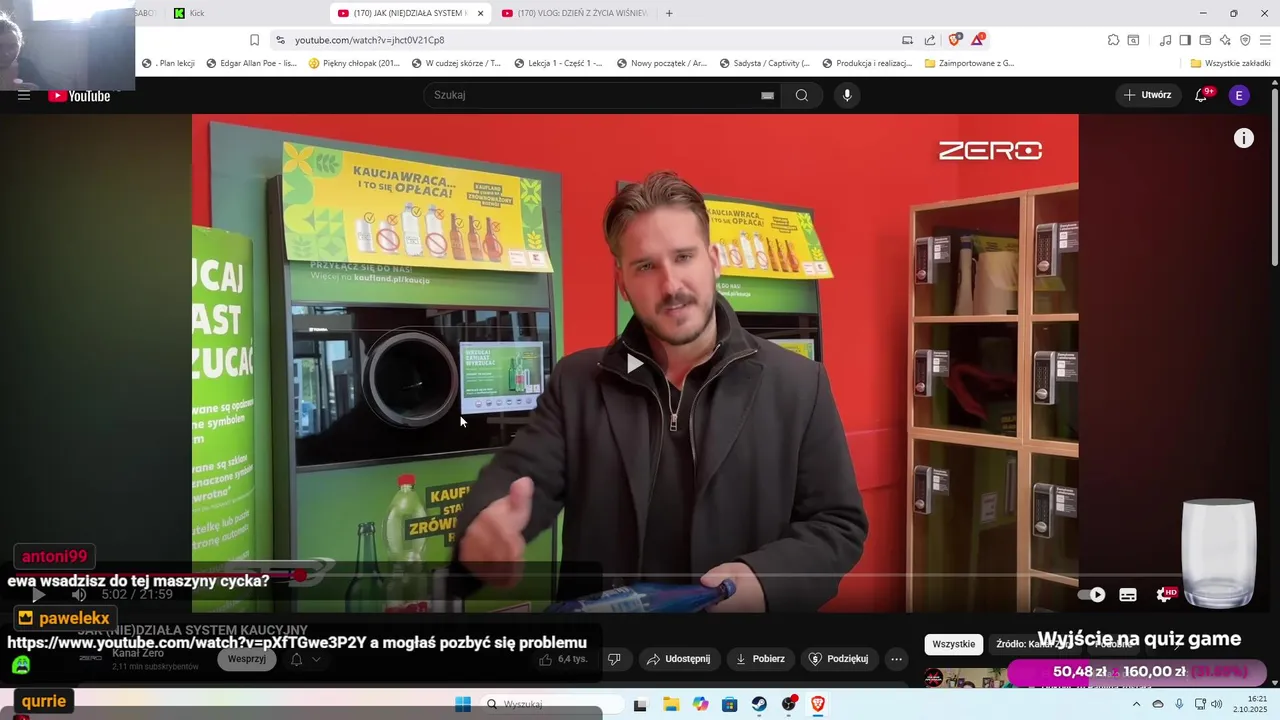Start voice search with the microphone
The width and height of the screenshot is (1280, 720).
pos(847,95)
